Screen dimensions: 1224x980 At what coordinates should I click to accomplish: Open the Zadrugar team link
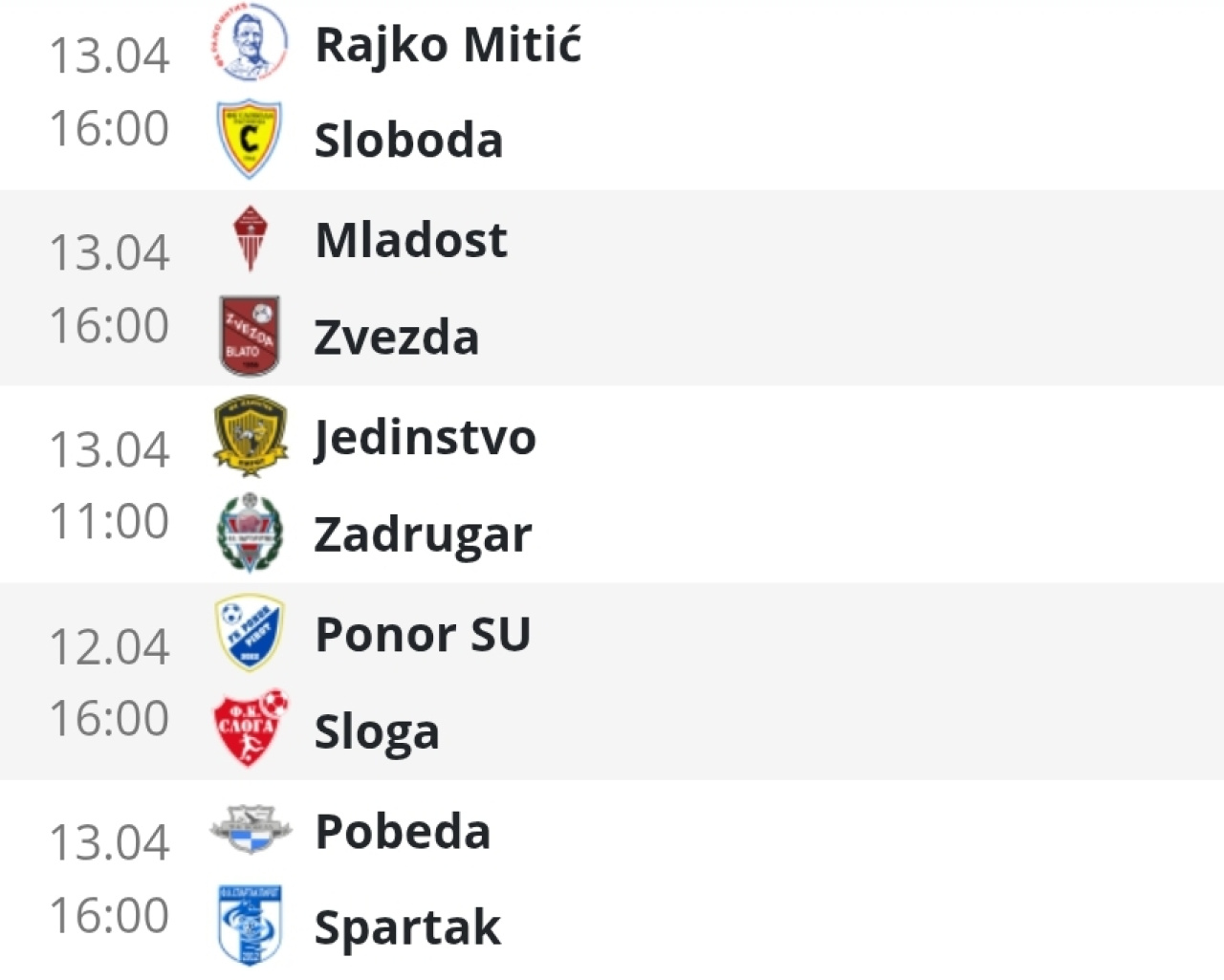coord(422,534)
